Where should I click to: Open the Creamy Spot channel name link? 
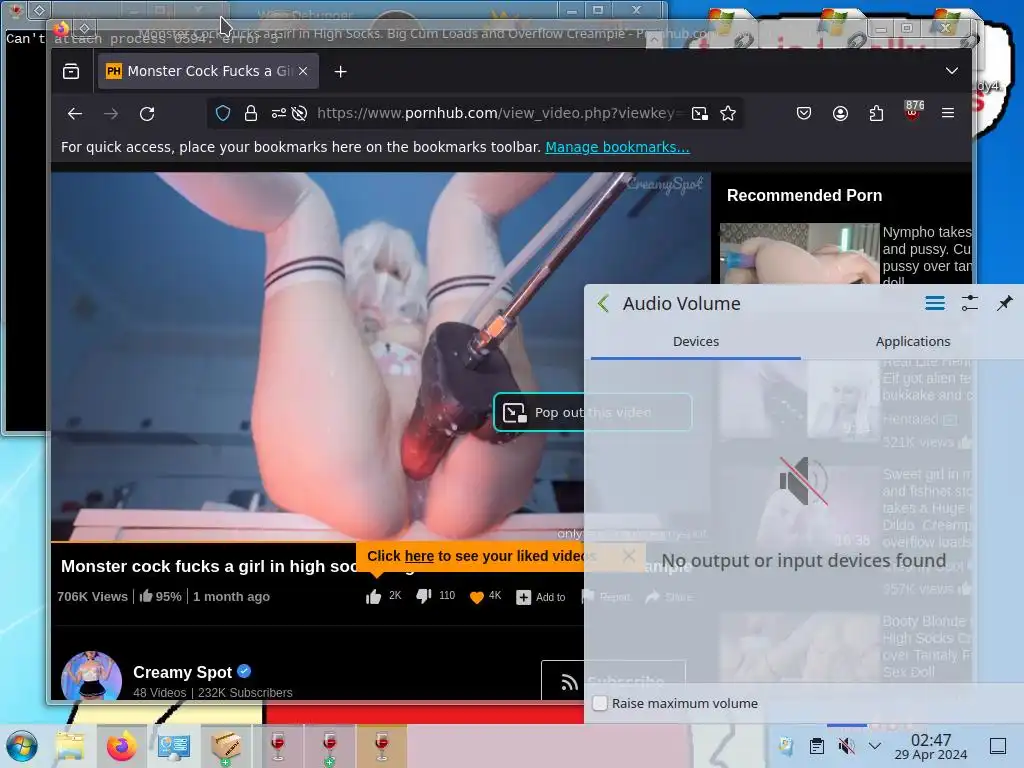[182, 672]
